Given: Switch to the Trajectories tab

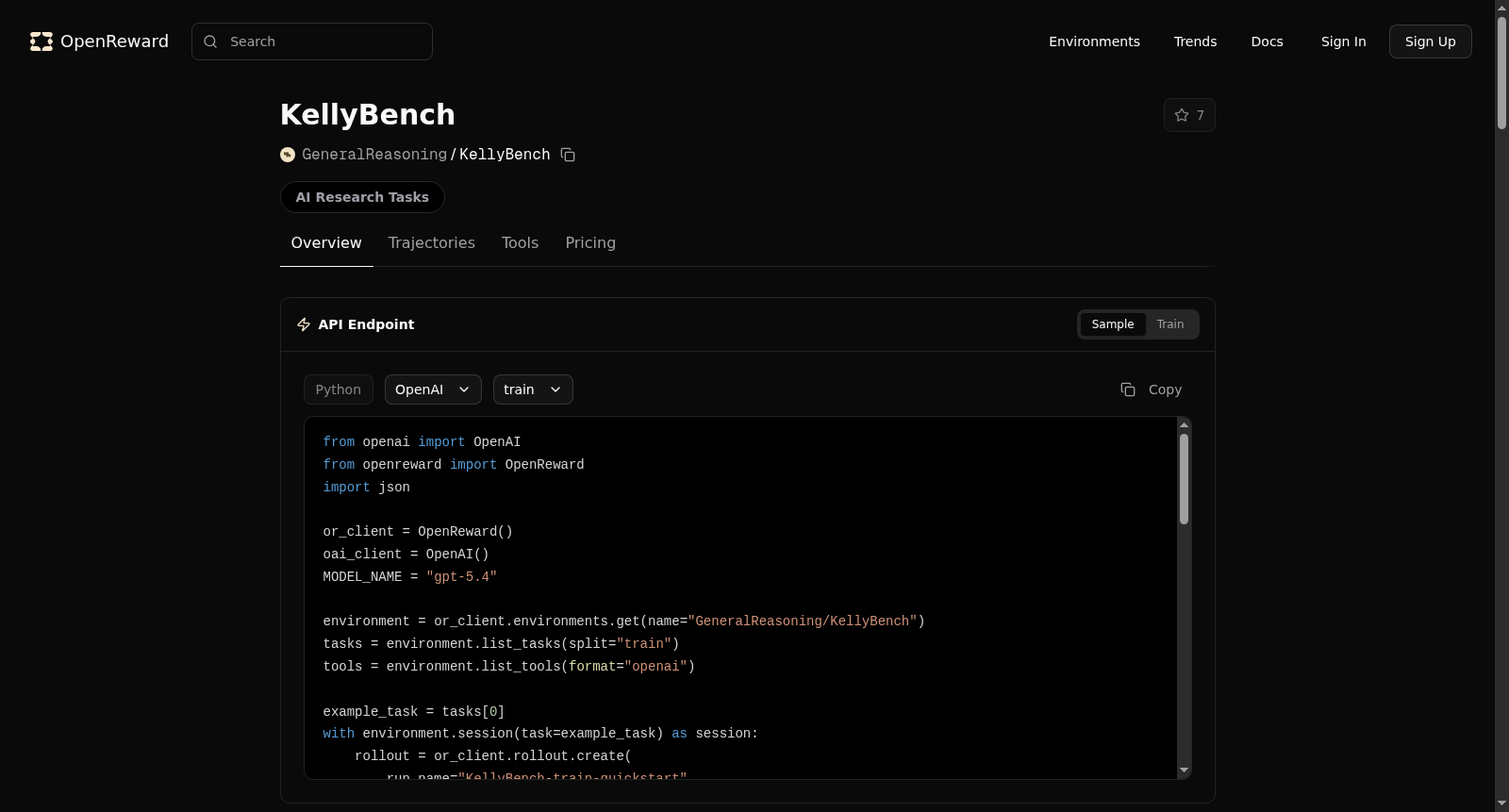Looking at the screenshot, I should [432, 243].
